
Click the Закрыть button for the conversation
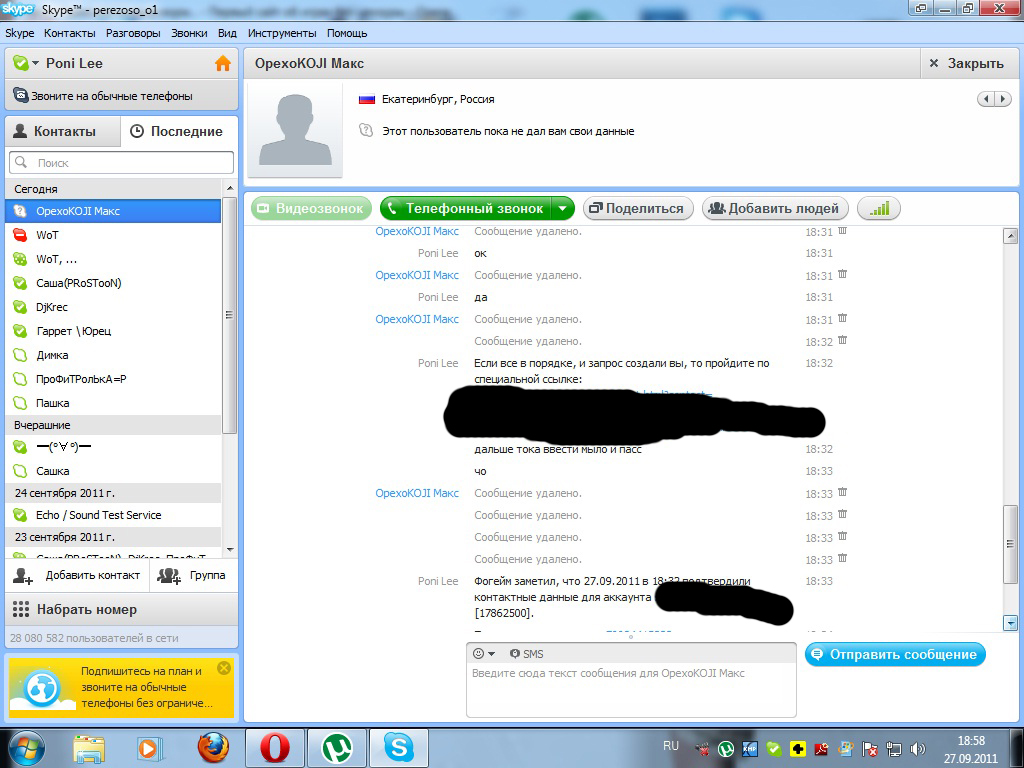(966, 63)
